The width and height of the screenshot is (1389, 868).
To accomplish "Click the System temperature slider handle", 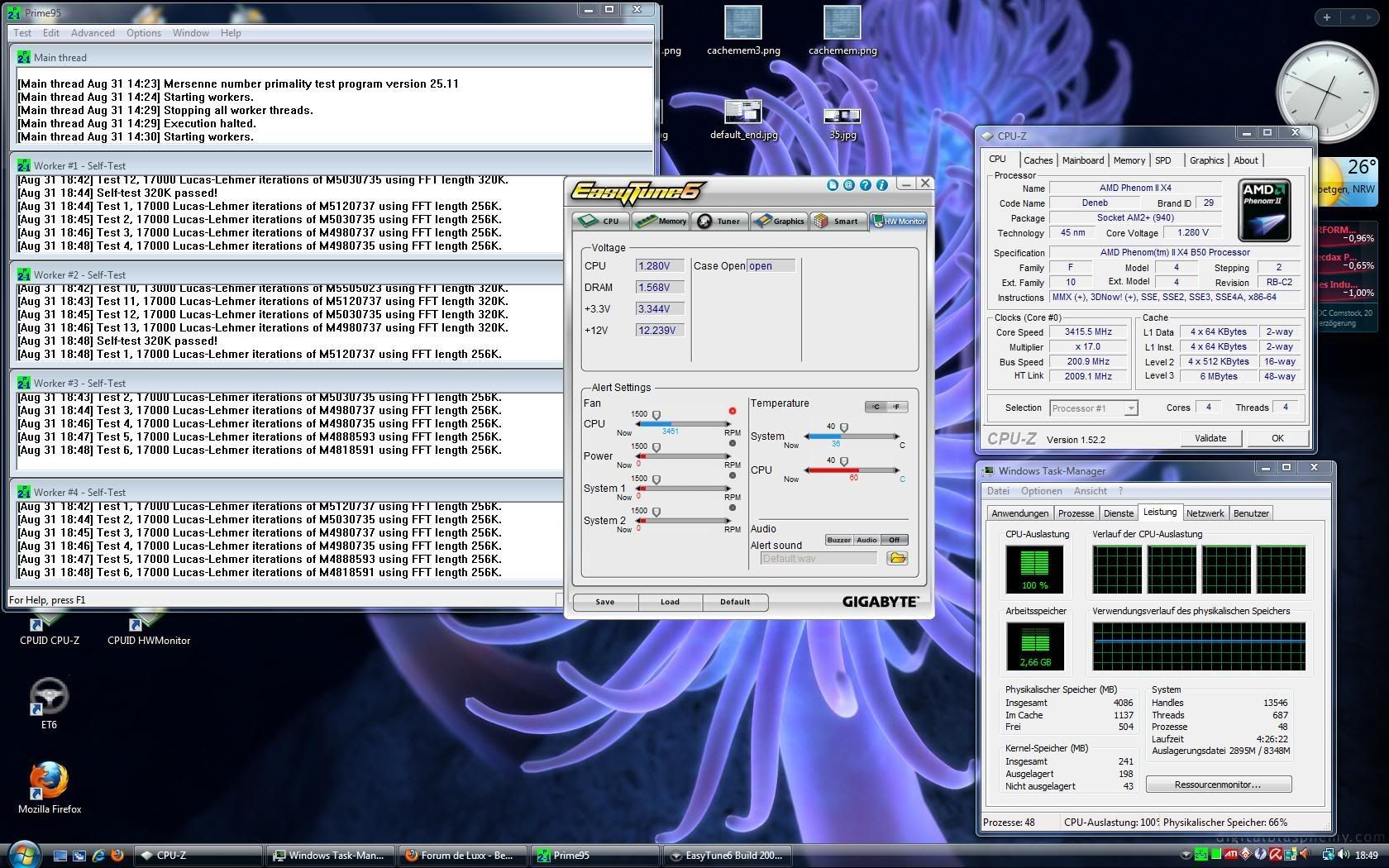I will click(844, 427).
